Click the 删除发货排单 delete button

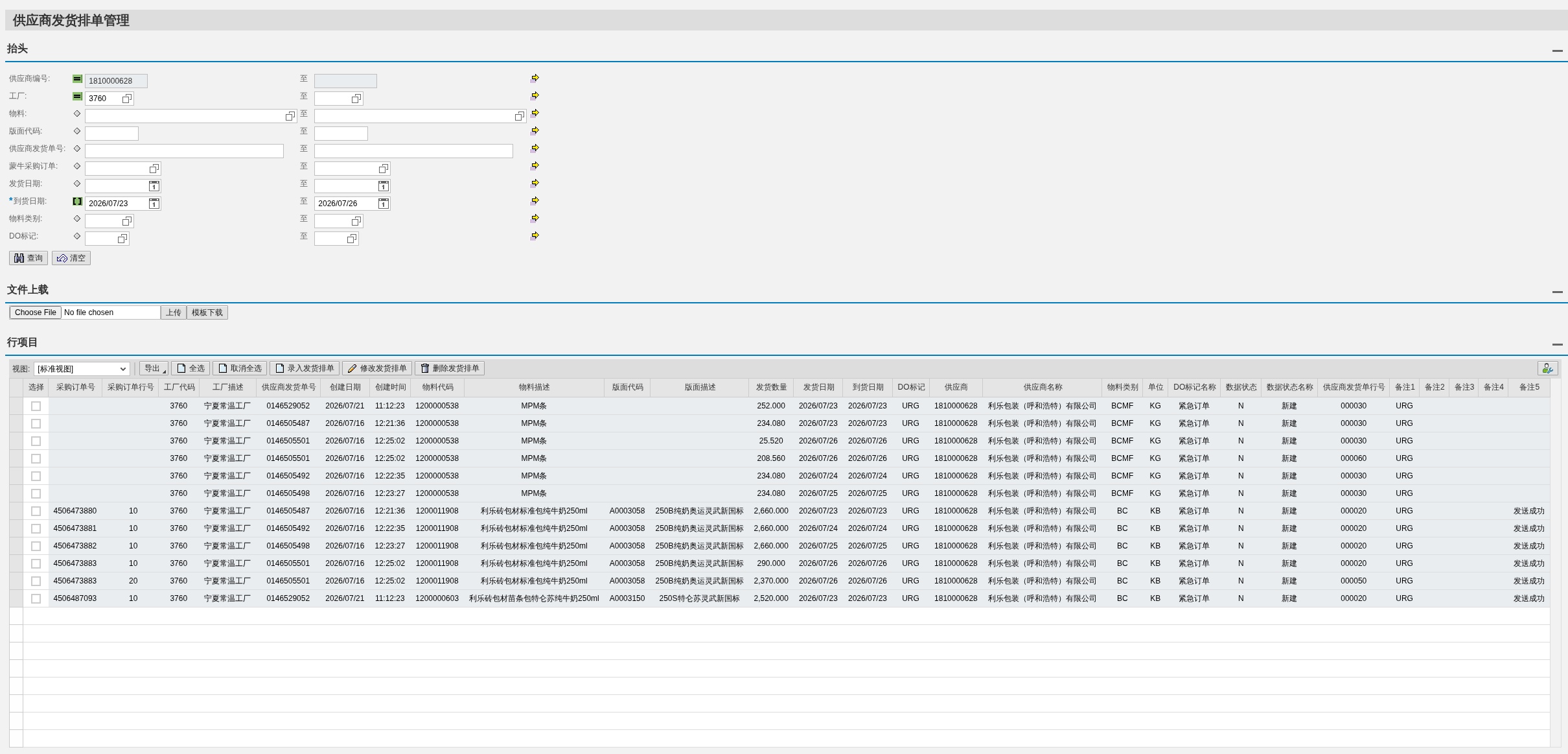(x=450, y=368)
